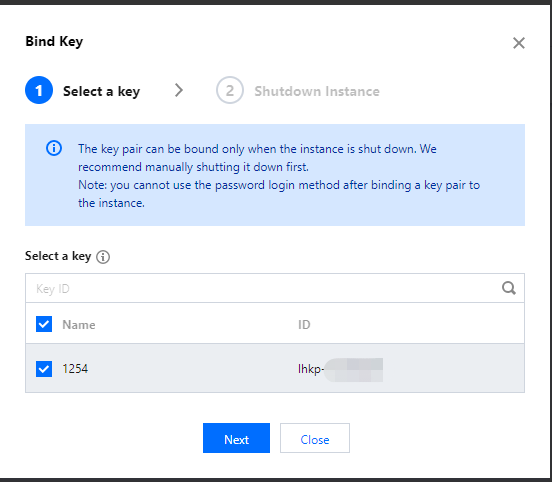Focus the Key ID search field
This screenshot has width=552, height=482.
(x=275, y=288)
